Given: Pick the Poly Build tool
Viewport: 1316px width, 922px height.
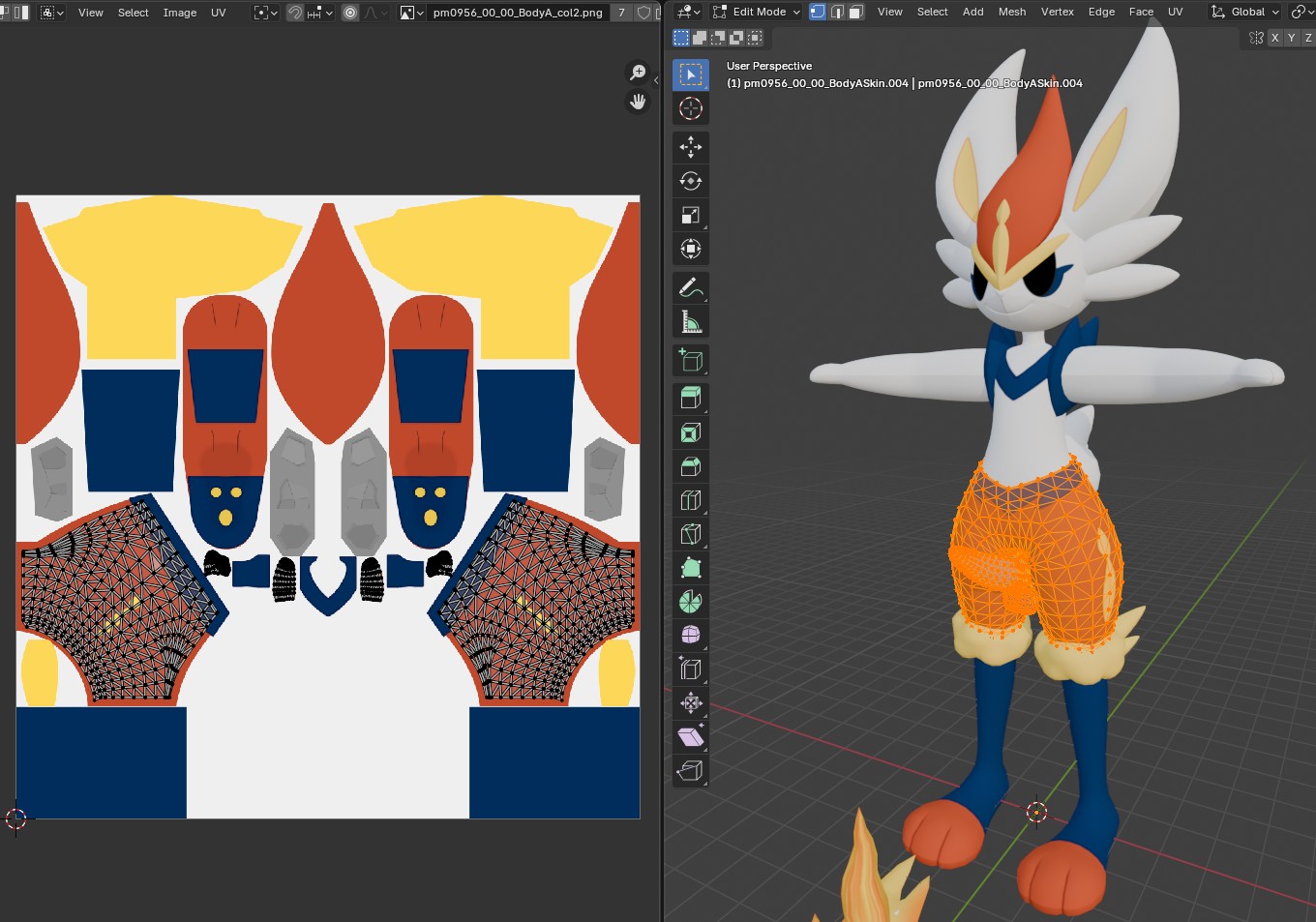Looking at the screenshot, I should (x=691, y=568).
